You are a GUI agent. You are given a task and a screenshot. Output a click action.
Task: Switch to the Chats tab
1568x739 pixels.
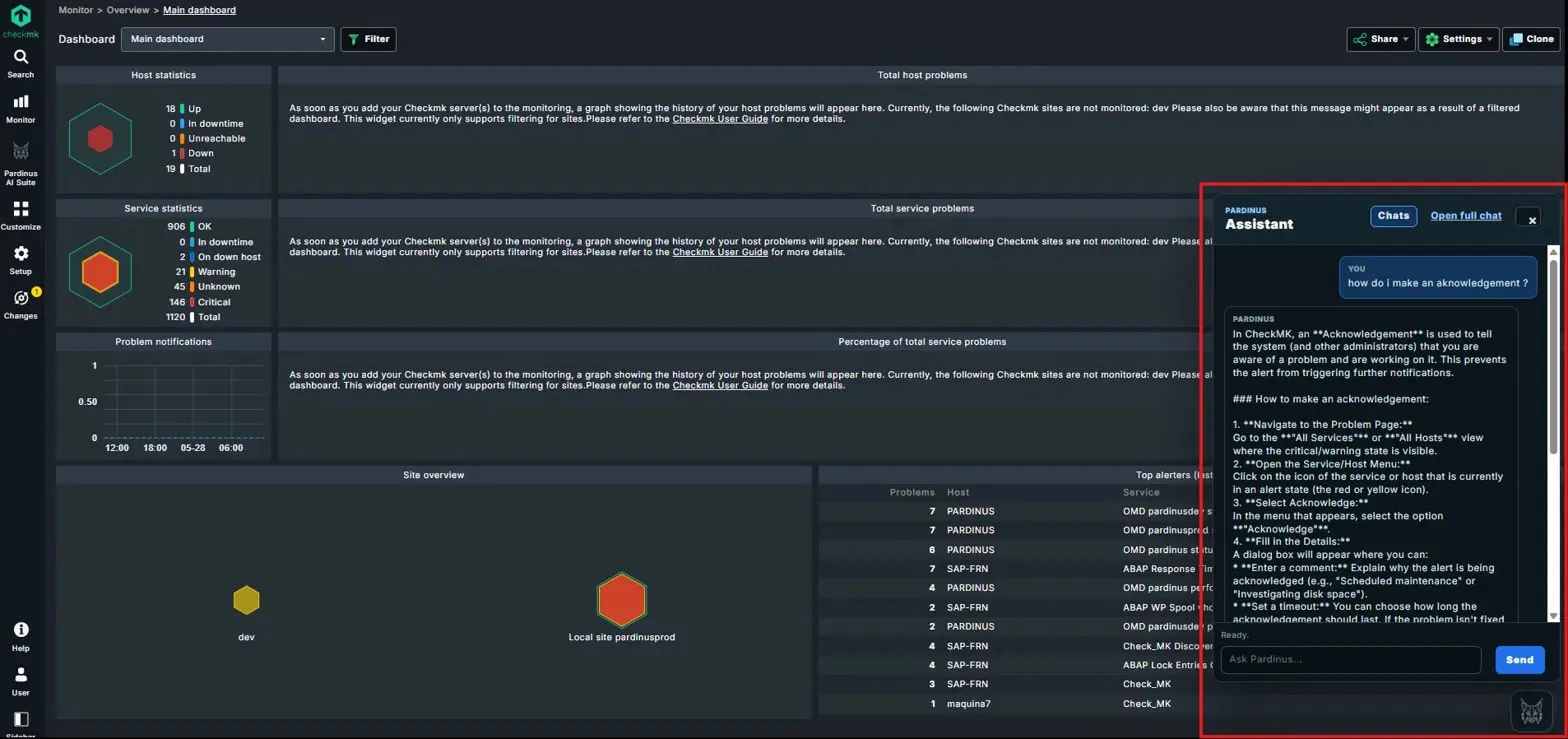coord(1393,216)
